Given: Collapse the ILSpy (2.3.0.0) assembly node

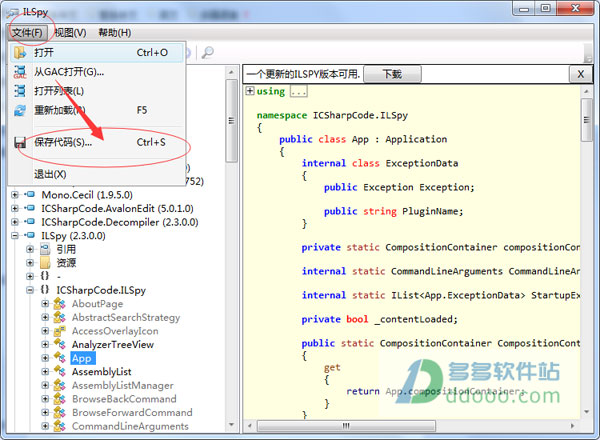Looking at the screenshot, I should [x=15, y=236].
